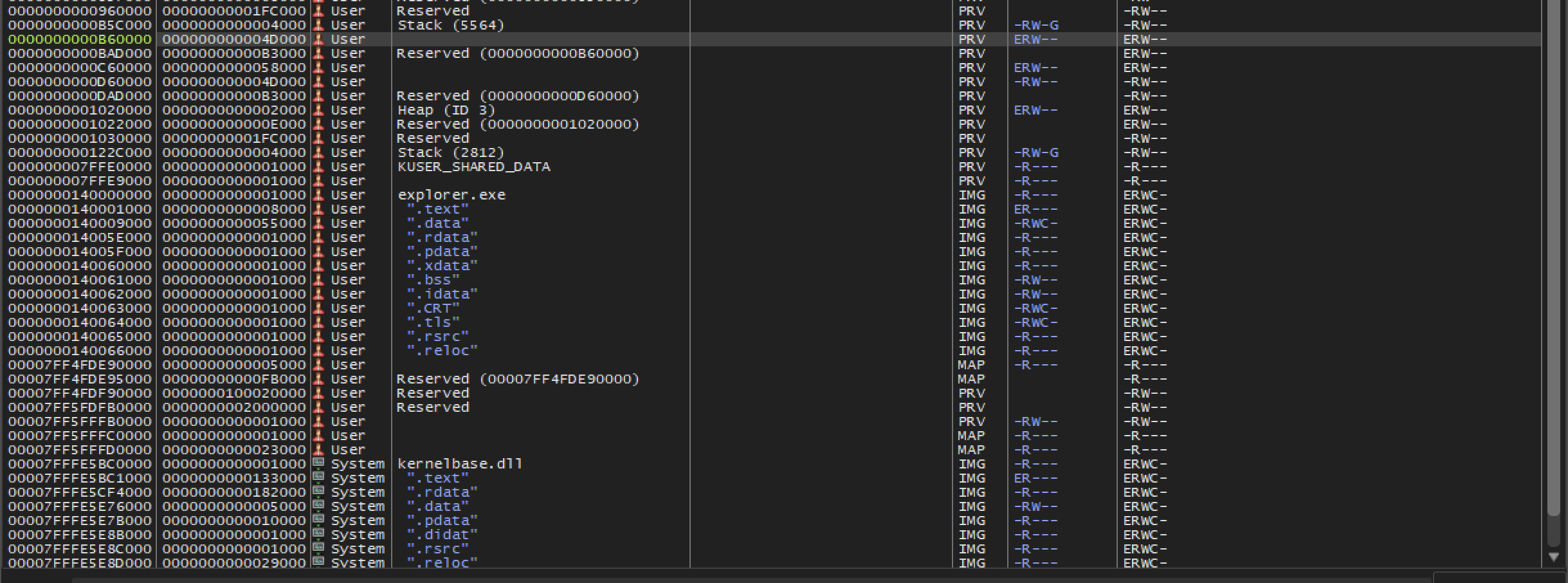Select Reserved (00007FF4FDE90000) entry

[518, 379]
